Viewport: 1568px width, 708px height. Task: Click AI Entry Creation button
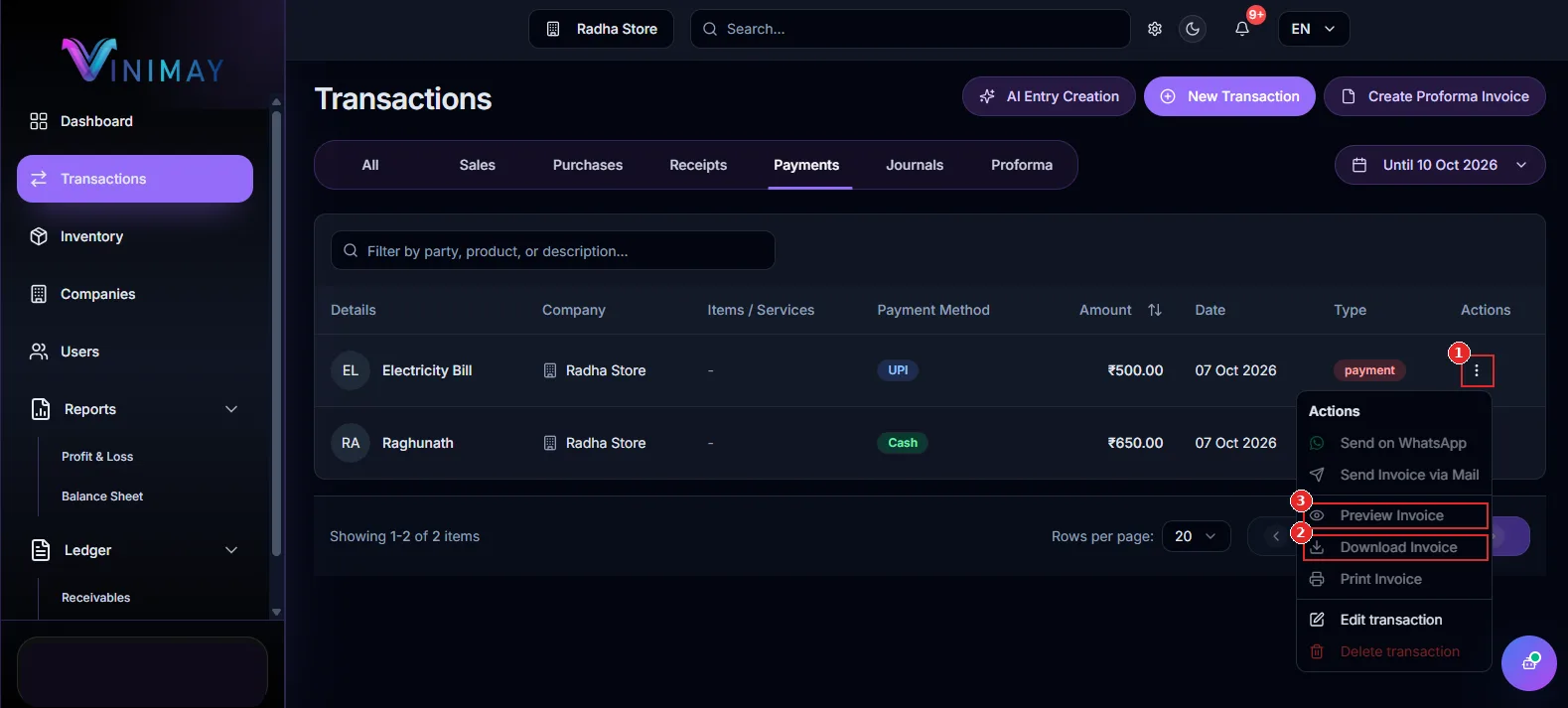1049,96
